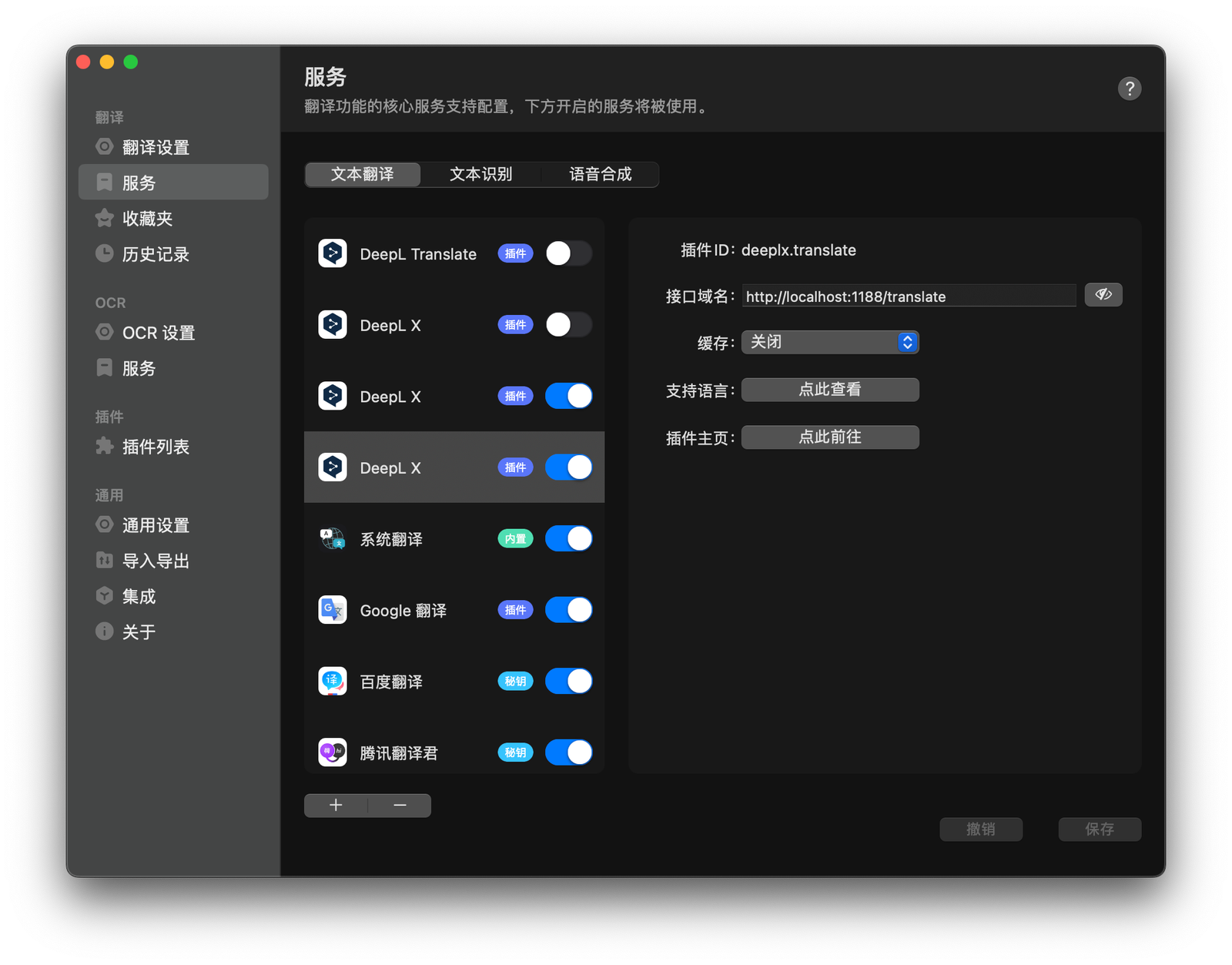Disable the Google 翻译 toggle
The width and height of the screenshot is (1232, 965).
(568, 609)
